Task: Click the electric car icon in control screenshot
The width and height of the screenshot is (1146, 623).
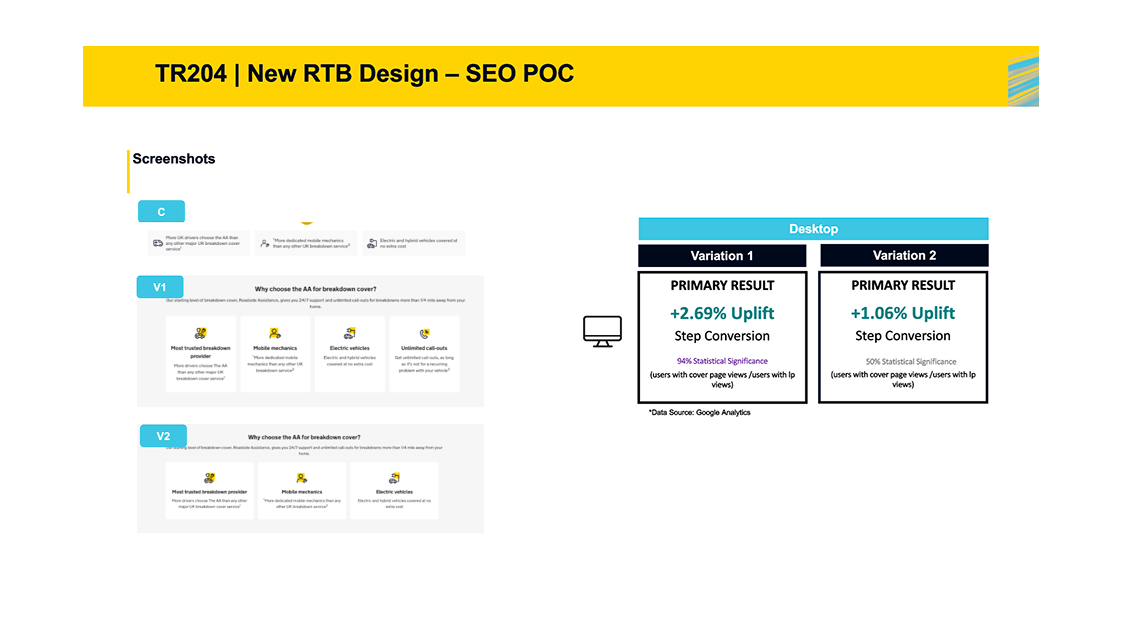Action: [x=372, y=243]
